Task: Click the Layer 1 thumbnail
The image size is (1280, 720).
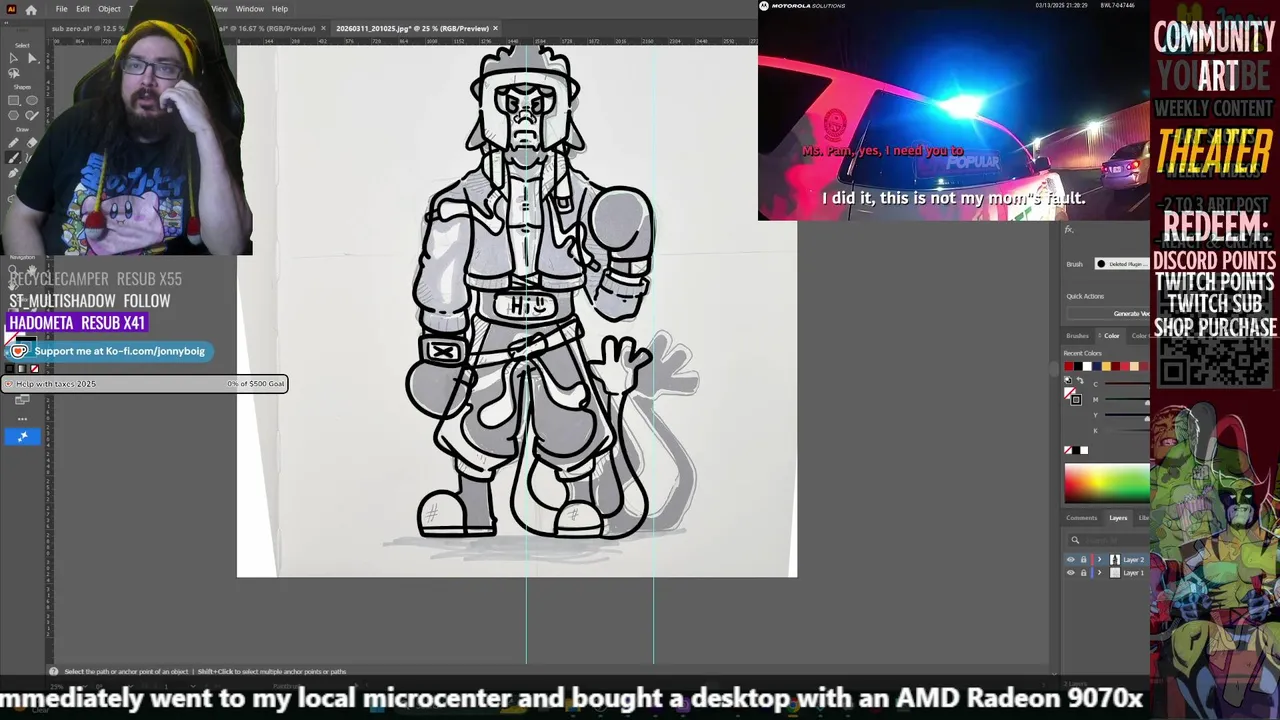Action: (1115, 573)
